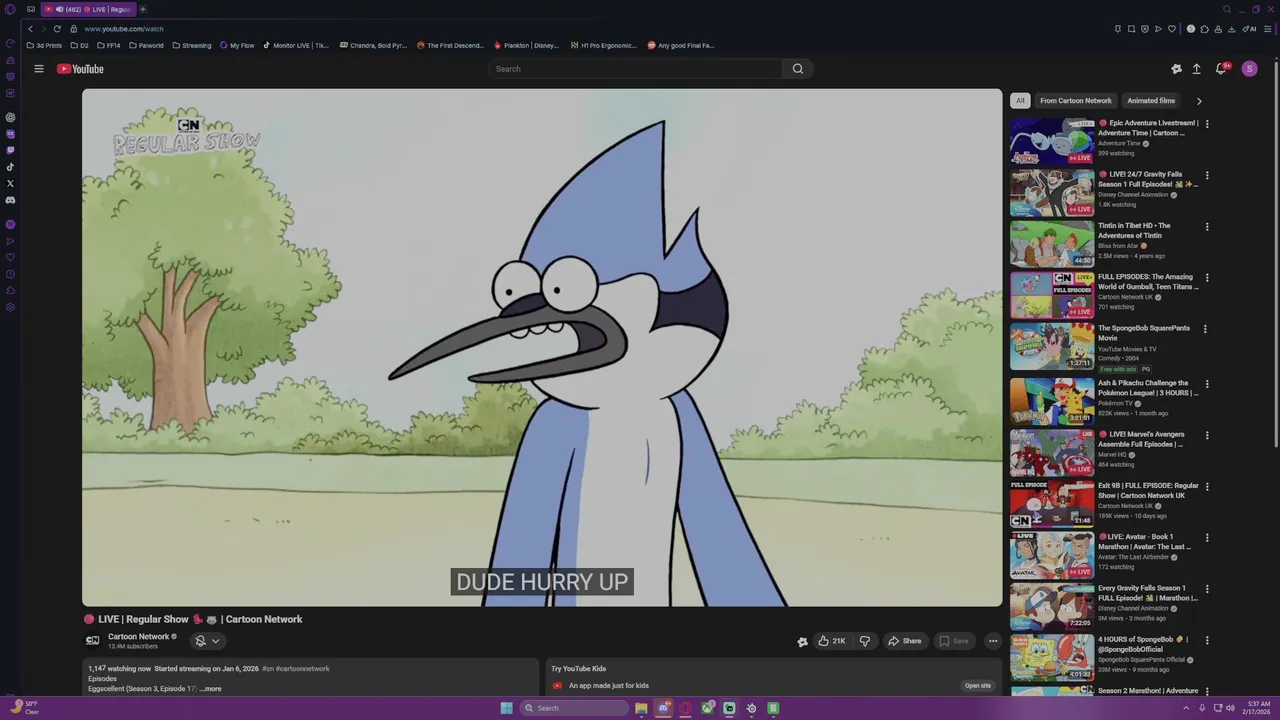Open the Monitor LIVE TikTok bookmark

click(296, 45)
